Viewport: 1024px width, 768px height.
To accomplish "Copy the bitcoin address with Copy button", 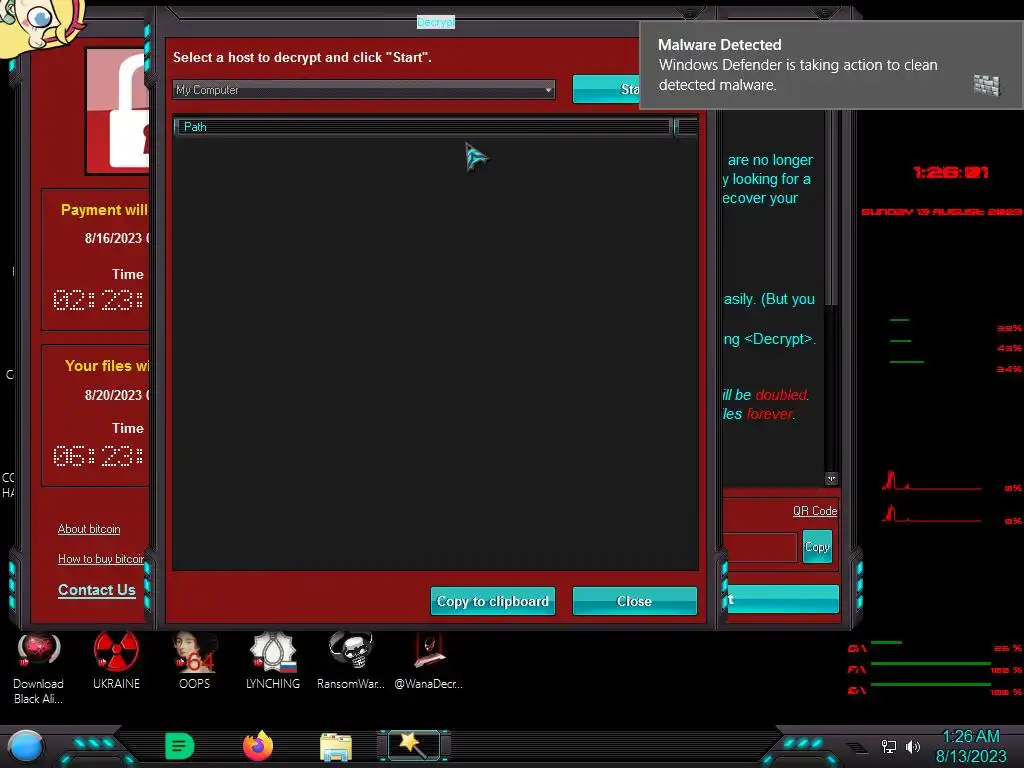I will coord(817,547).
